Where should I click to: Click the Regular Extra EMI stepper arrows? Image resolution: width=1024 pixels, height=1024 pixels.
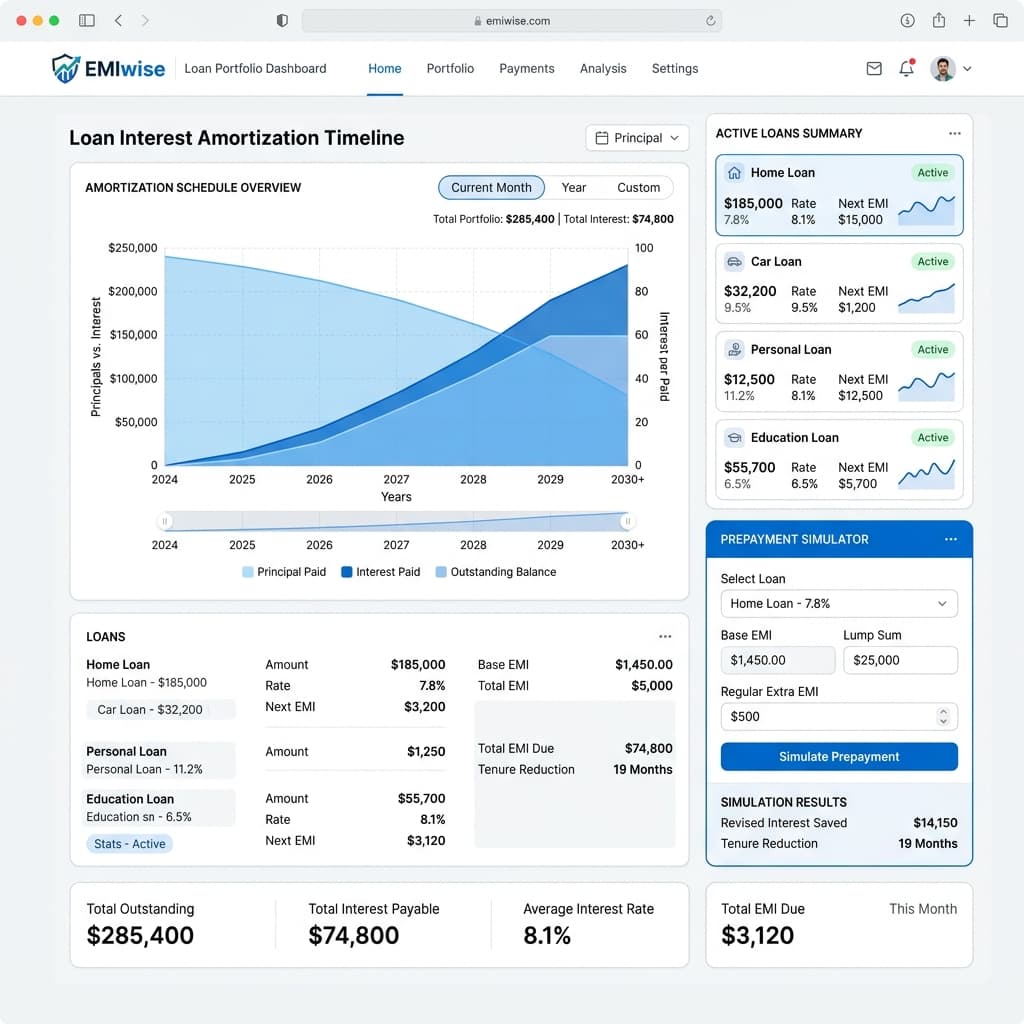[x=942, y=716]
